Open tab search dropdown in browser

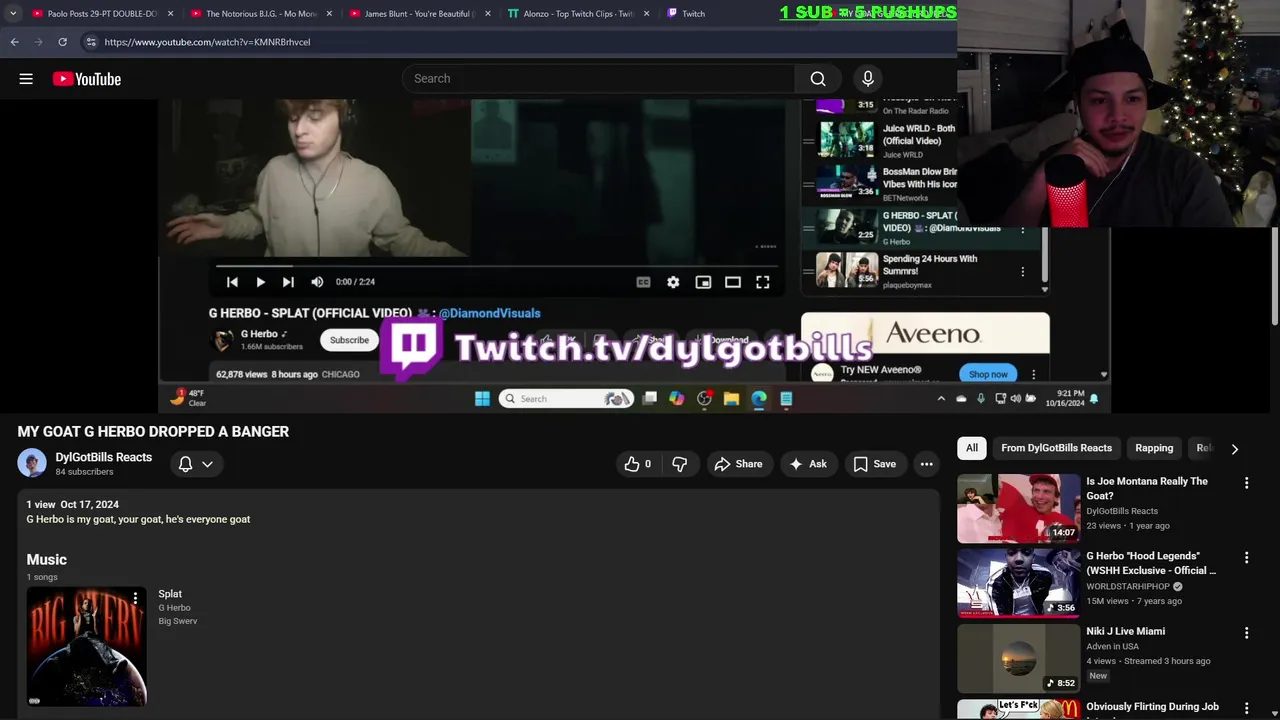(12, 13)
